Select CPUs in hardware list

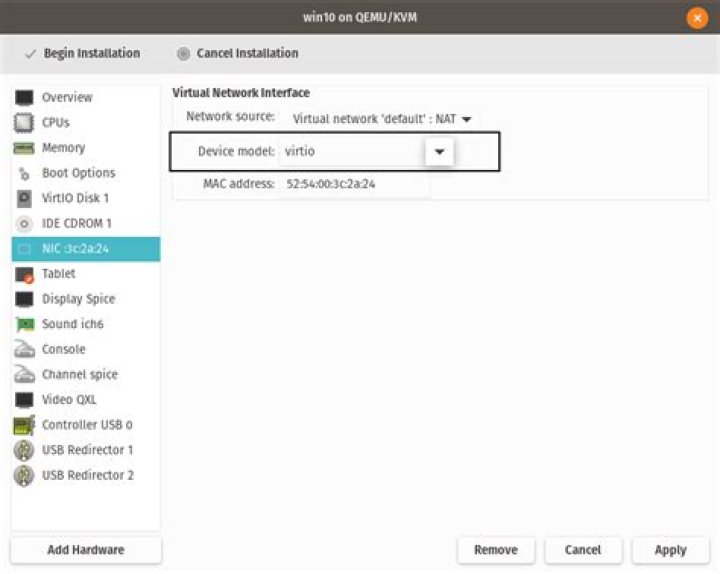pos(86,123)
